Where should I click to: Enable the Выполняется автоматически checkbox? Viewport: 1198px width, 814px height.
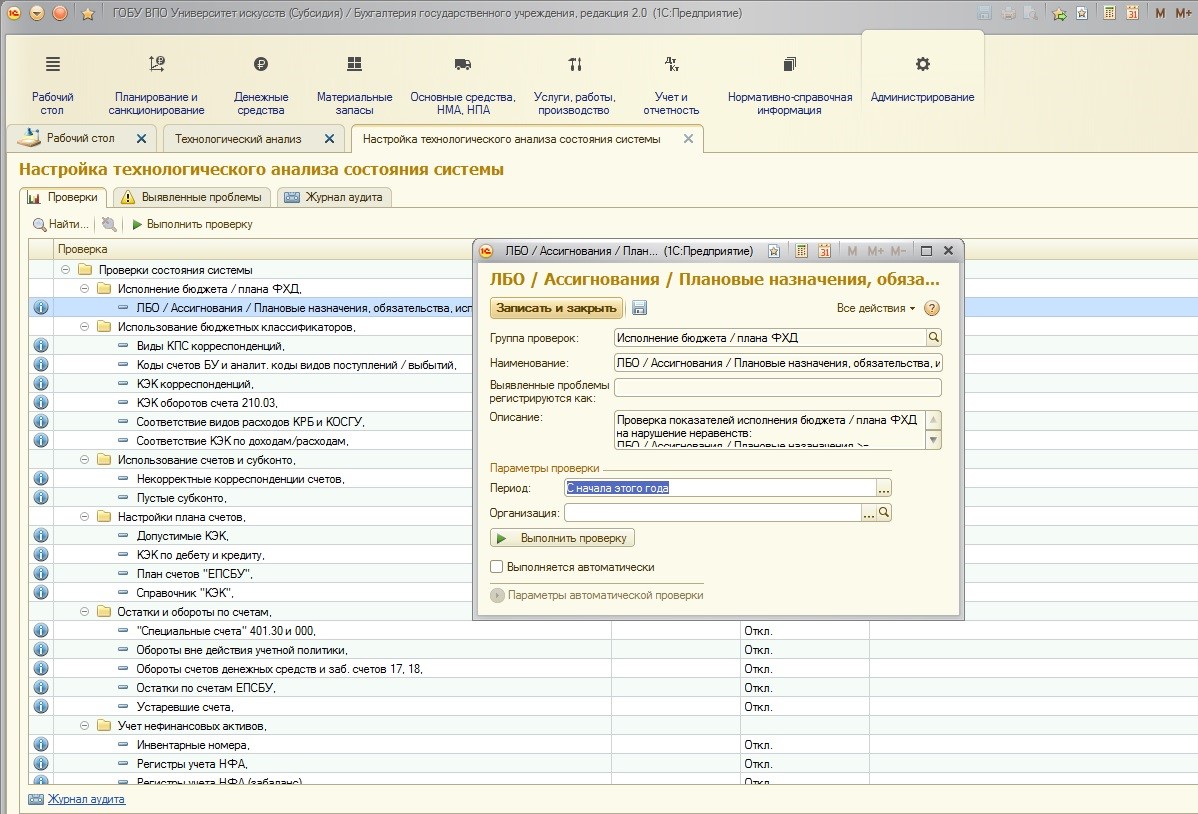coord(497,567)
